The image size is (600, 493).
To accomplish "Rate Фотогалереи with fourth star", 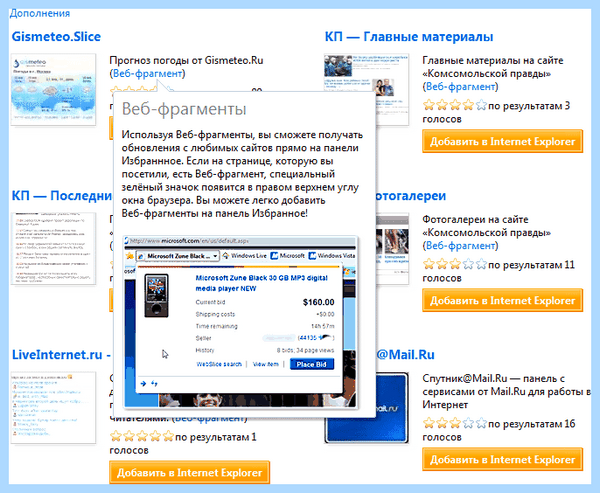I will [468, 264].
